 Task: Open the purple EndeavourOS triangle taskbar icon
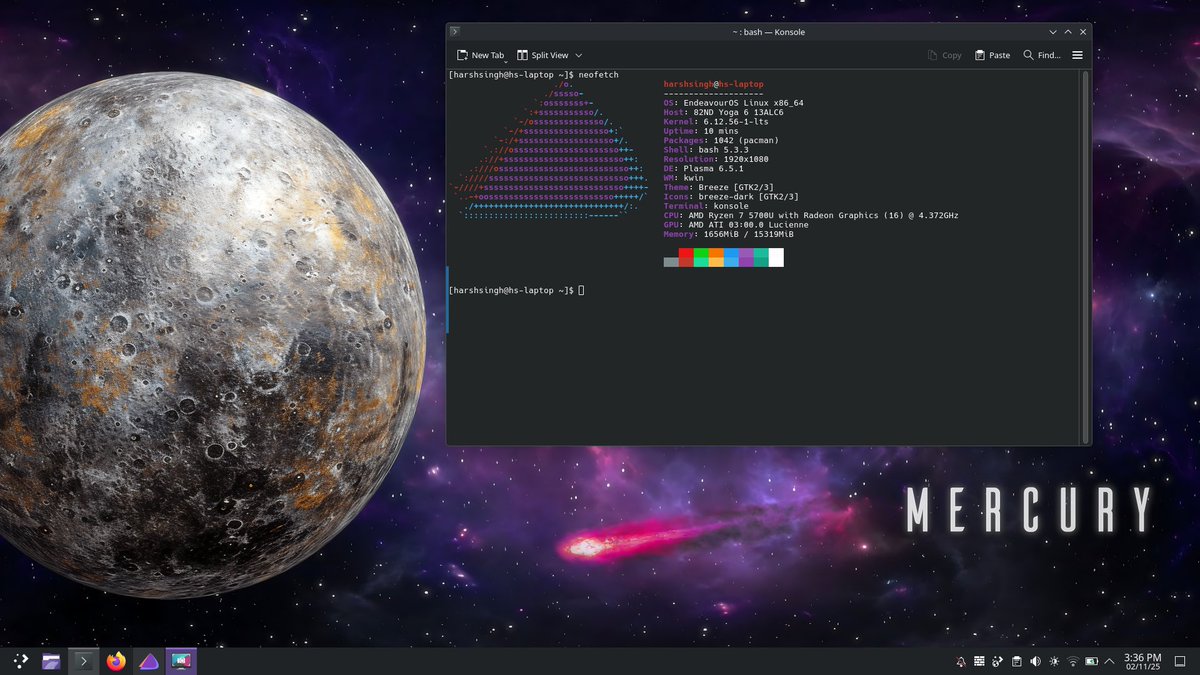tap(148, 661)
